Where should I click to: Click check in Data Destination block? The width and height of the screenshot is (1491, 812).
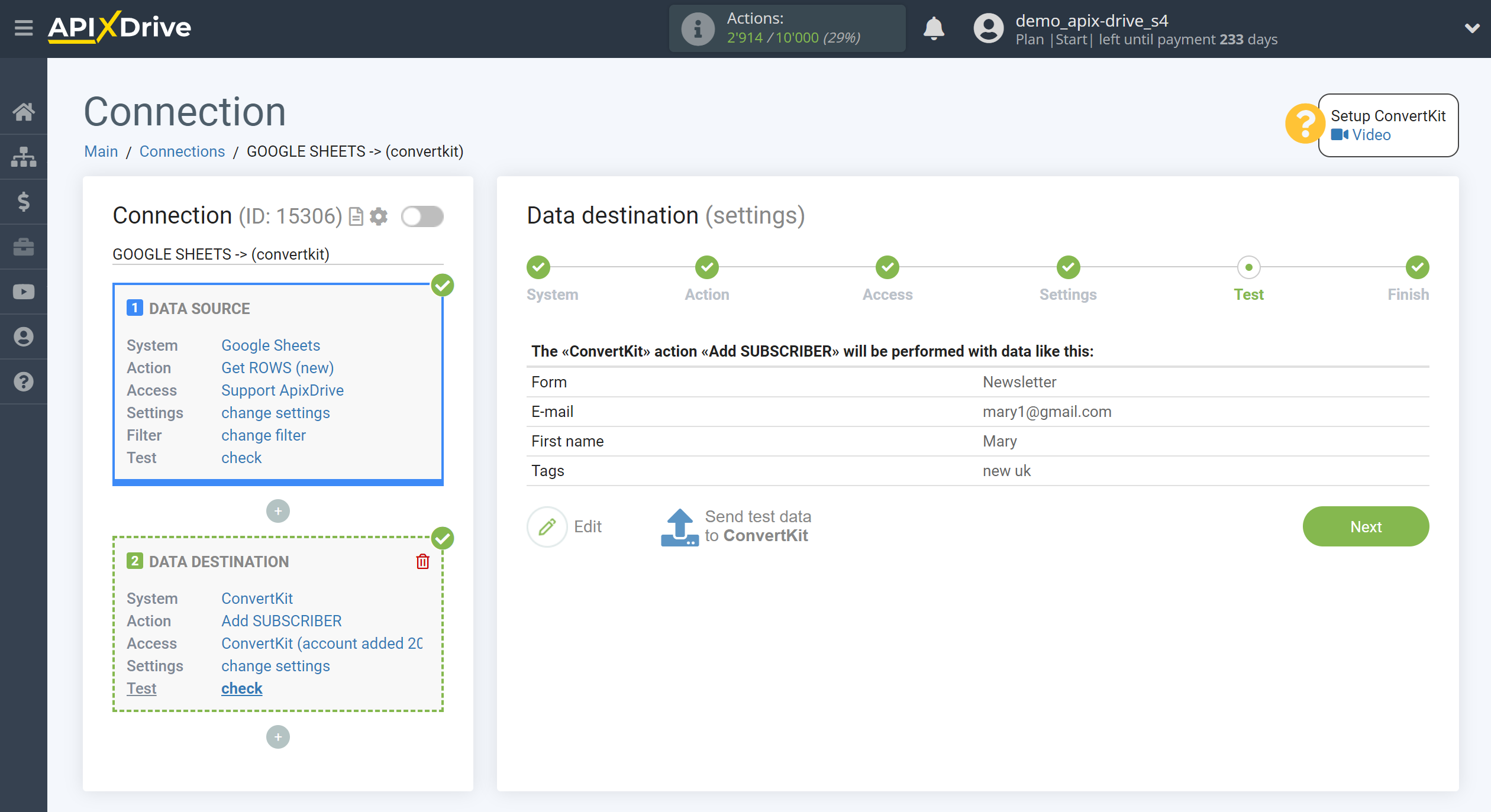(242, 688)
